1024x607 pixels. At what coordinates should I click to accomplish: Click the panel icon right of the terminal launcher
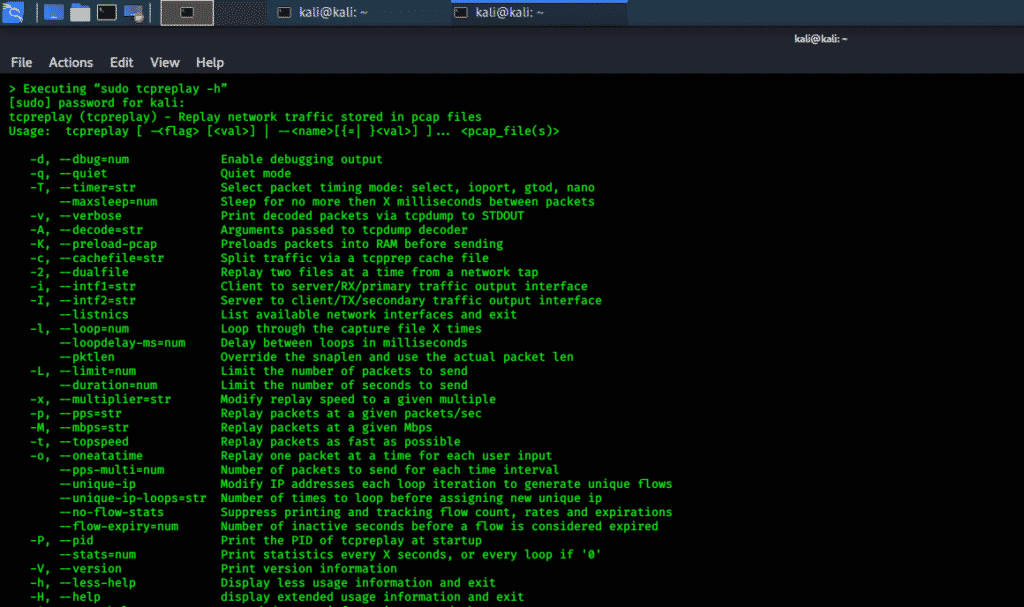134,12
